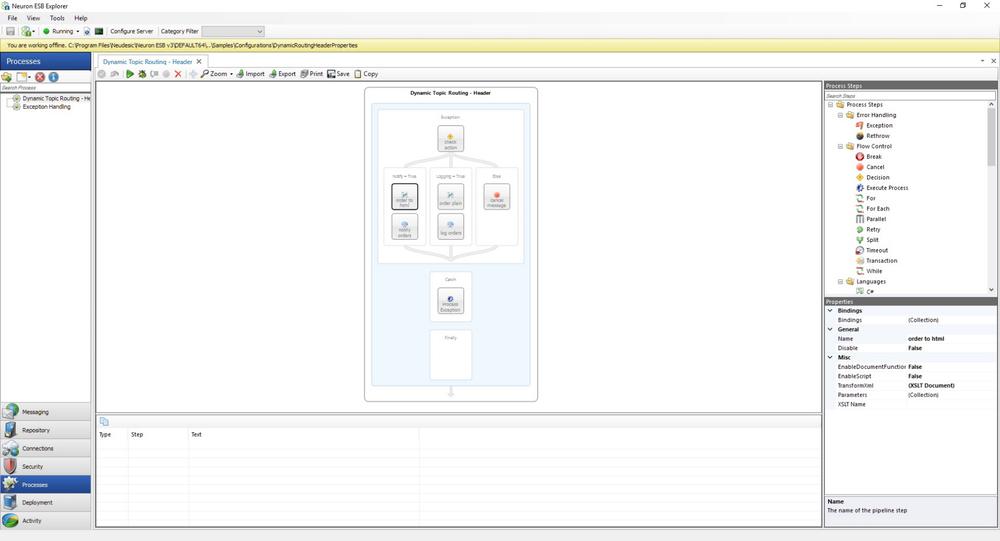Collapse the Error Handling folder

click(840, 115)
